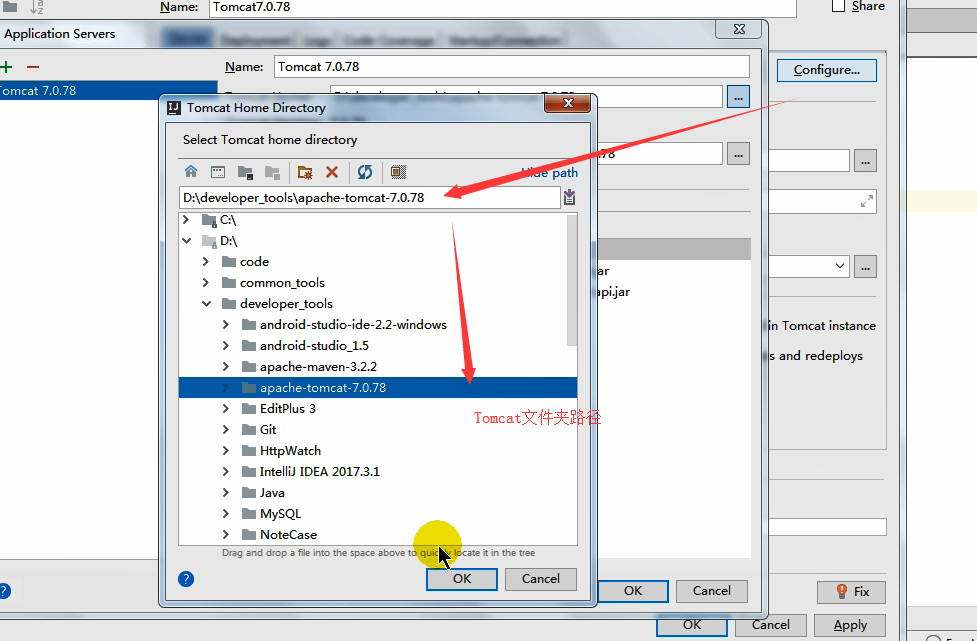The height and width of the screenshot is (641, 977).
Task: Expand the C:\ drive node
Action: pyautogui.click(x=186, y=219)
